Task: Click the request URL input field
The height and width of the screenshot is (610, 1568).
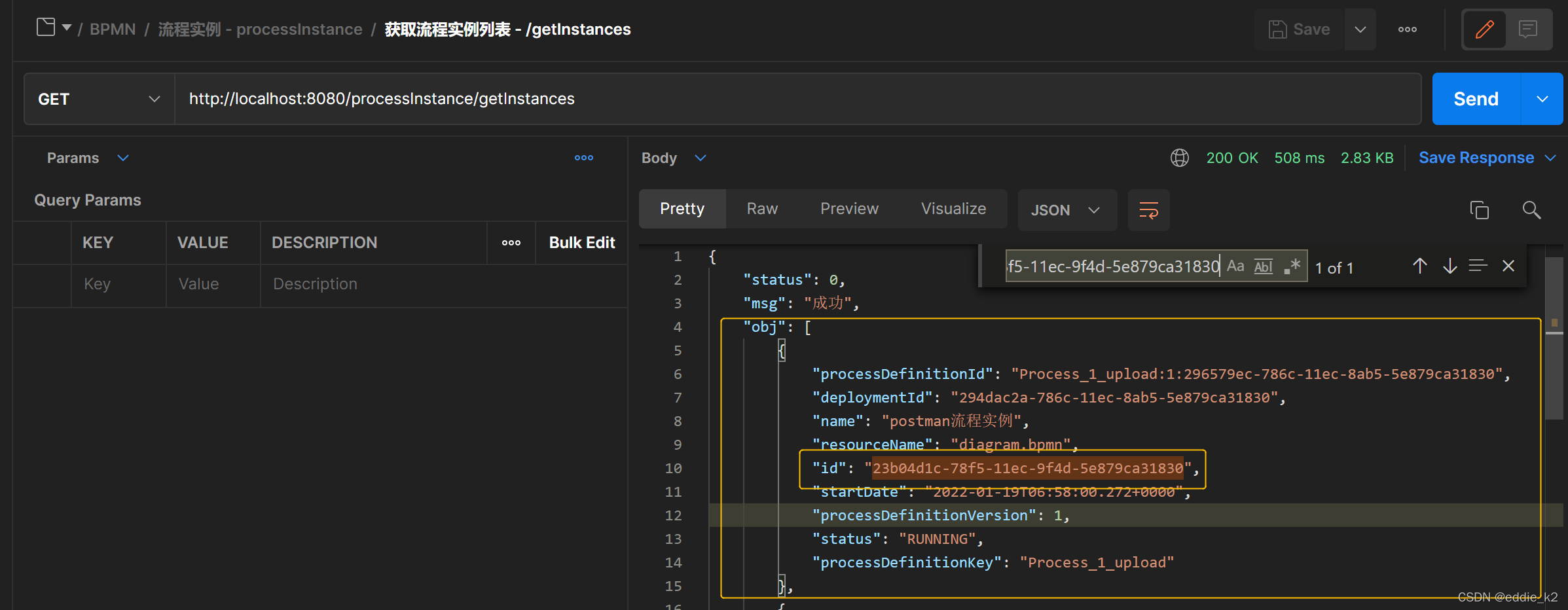Action: (x=797, y=99)
